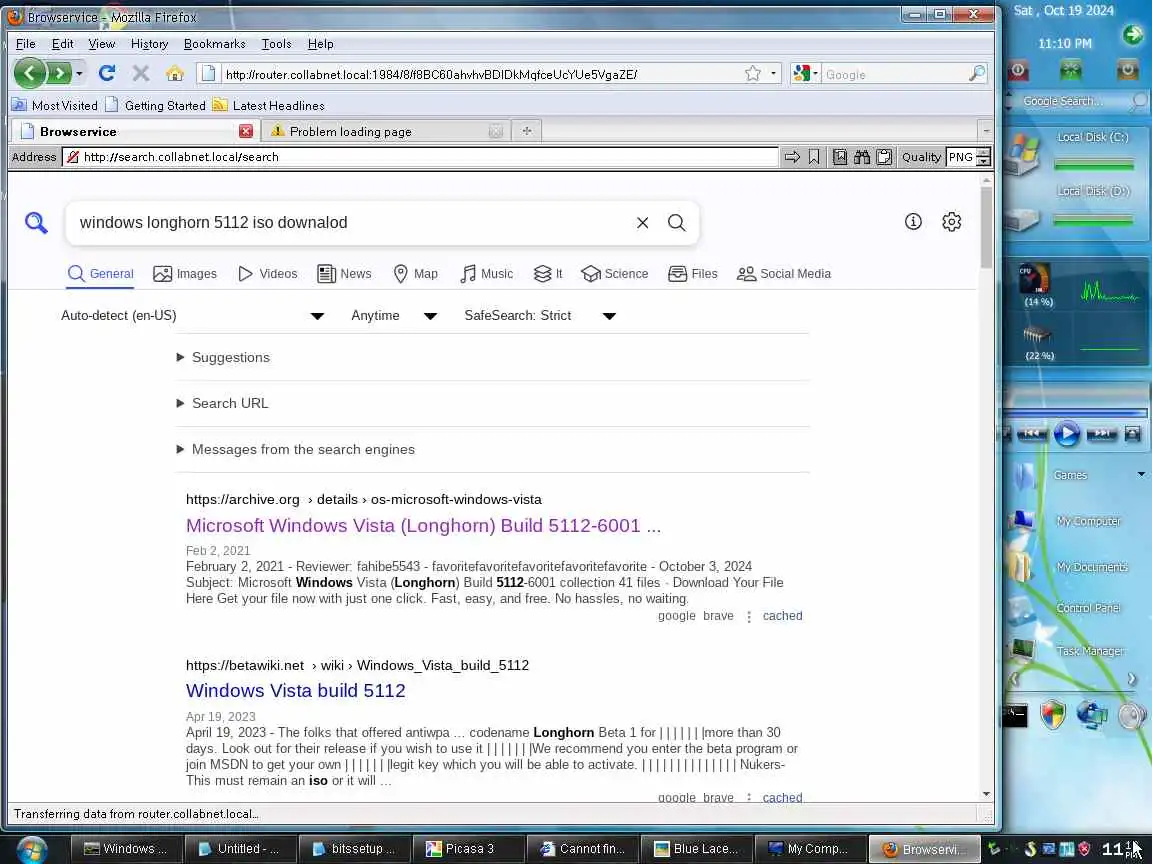Play media with sidebar play button
The width and height of the screenshot is (1152, 864).
(x=1067, y=434)
